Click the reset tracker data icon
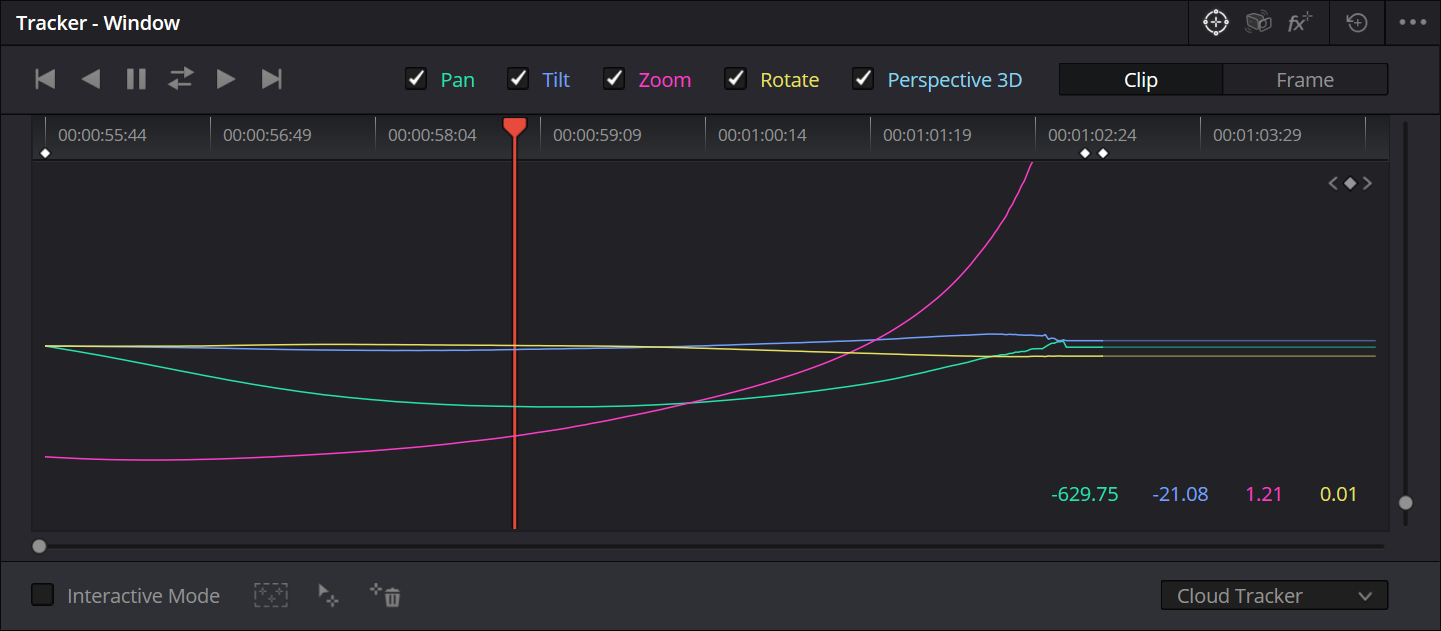The image size is (1441, 631). click(x=1357, y=23)
